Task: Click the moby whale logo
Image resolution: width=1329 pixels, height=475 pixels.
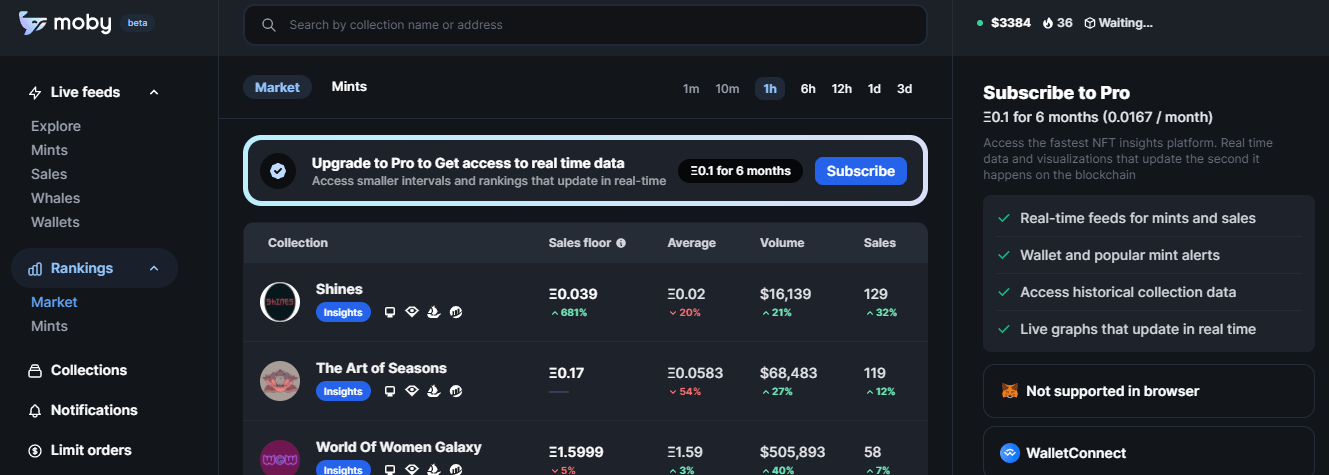Action: 32,24
